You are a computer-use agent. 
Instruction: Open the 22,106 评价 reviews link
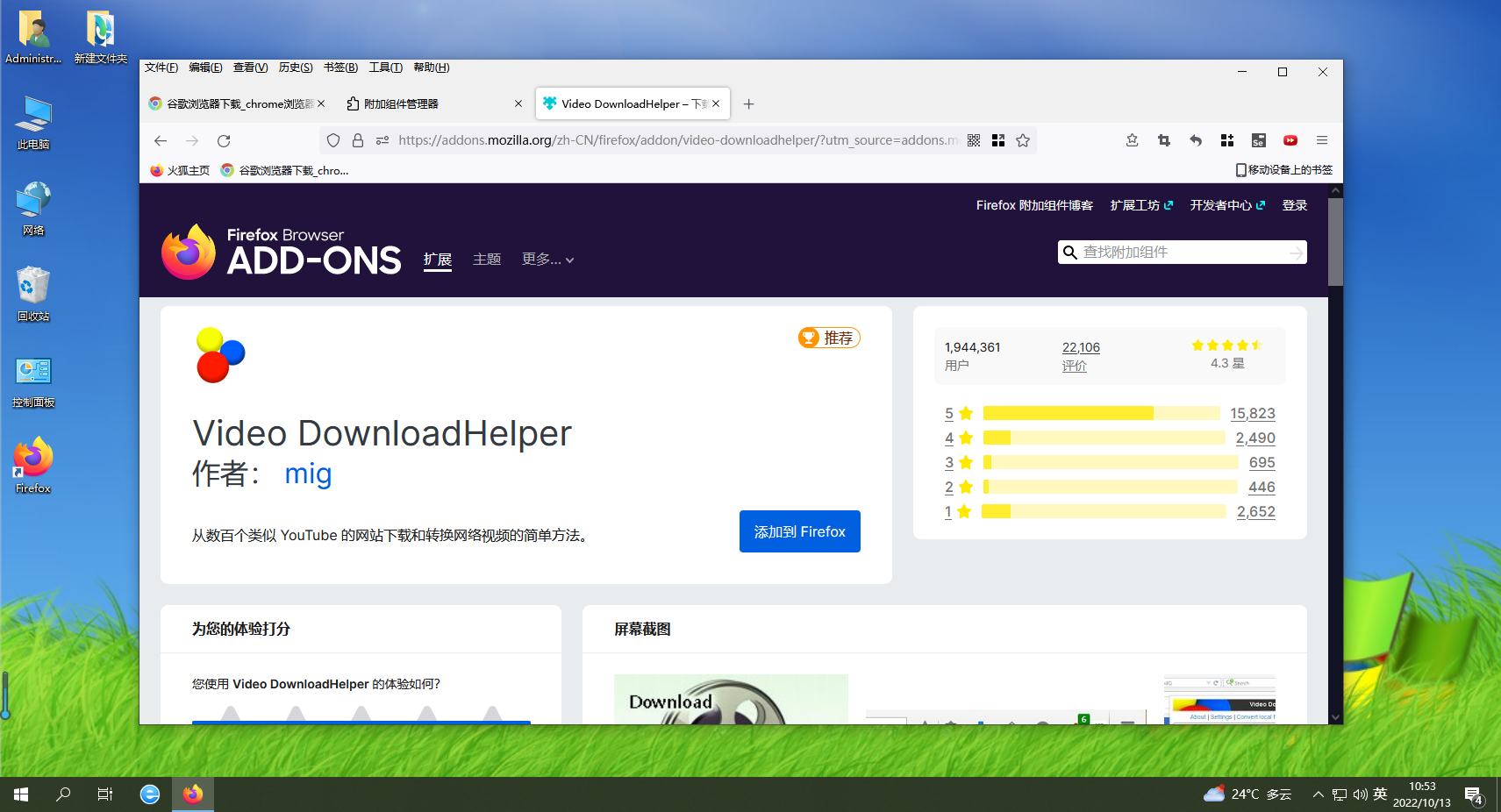coord(1081,356)
